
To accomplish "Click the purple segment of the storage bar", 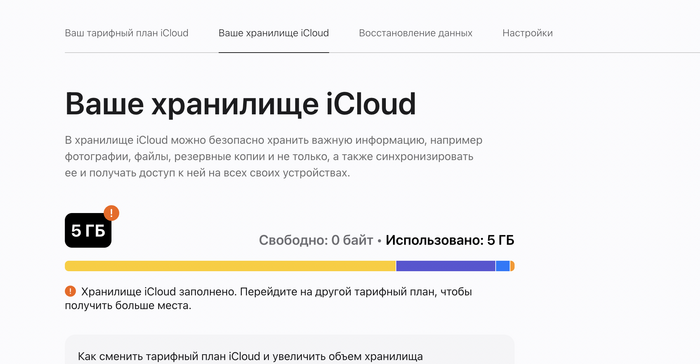I will pos(446,266).
